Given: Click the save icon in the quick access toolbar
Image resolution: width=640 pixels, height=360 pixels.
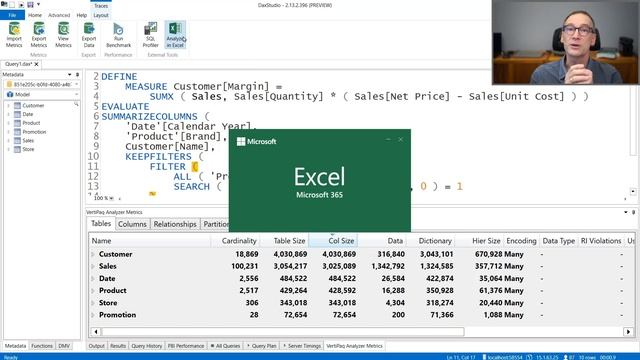Looking at the screenshot, I should point(30,4).
